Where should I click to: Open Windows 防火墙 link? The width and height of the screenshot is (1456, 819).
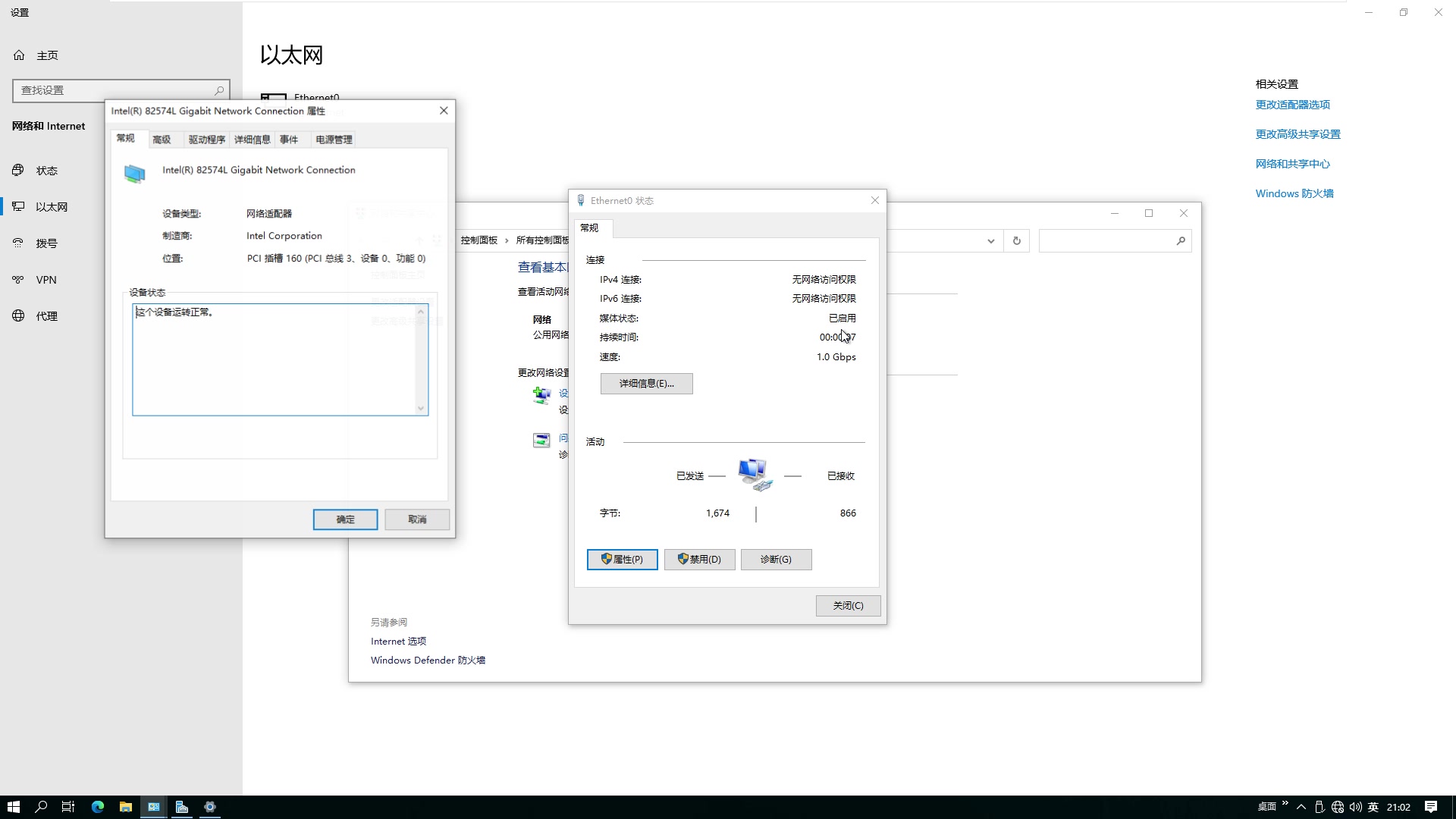tap(1294, 193)
